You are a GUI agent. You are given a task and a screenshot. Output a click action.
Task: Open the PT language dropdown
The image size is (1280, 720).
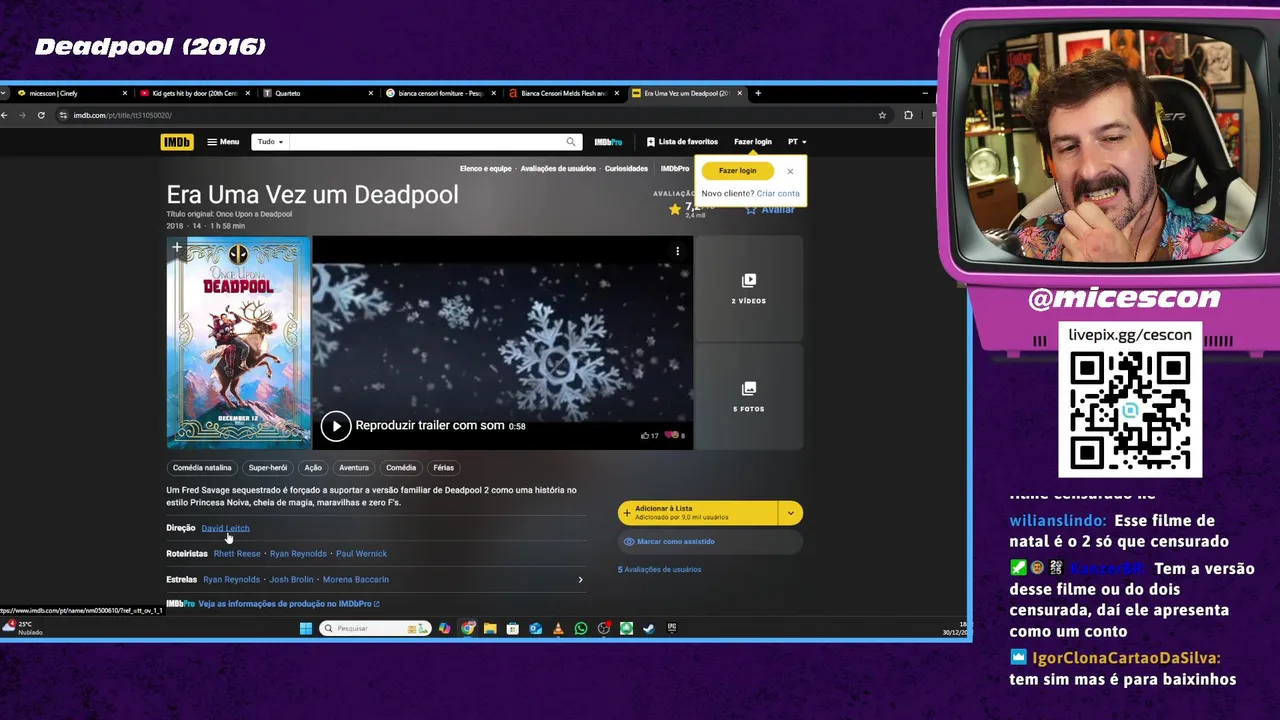[797, 142]
